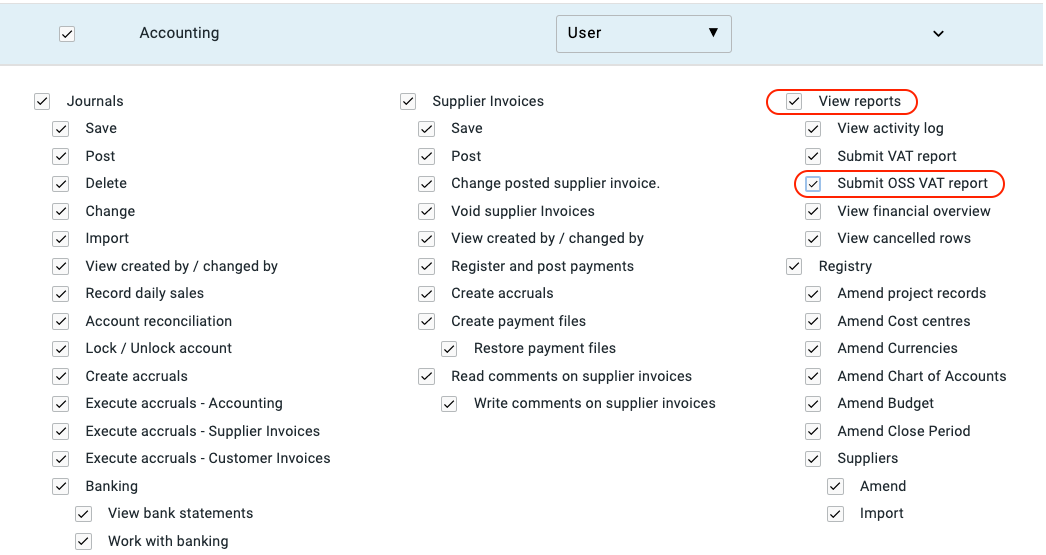Toggle the Suppliers checkbox under Registry
1046x555 pixels.
[814, 459]
